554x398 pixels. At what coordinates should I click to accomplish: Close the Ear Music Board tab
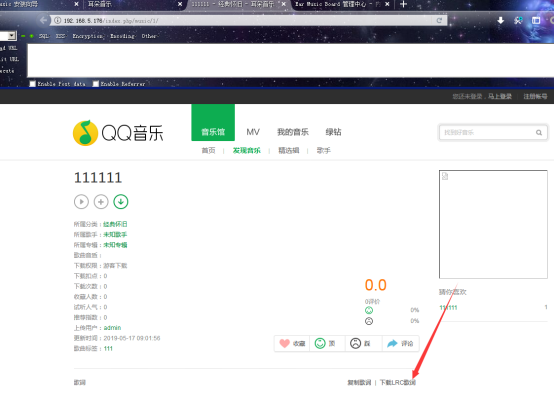click(387, 4)
